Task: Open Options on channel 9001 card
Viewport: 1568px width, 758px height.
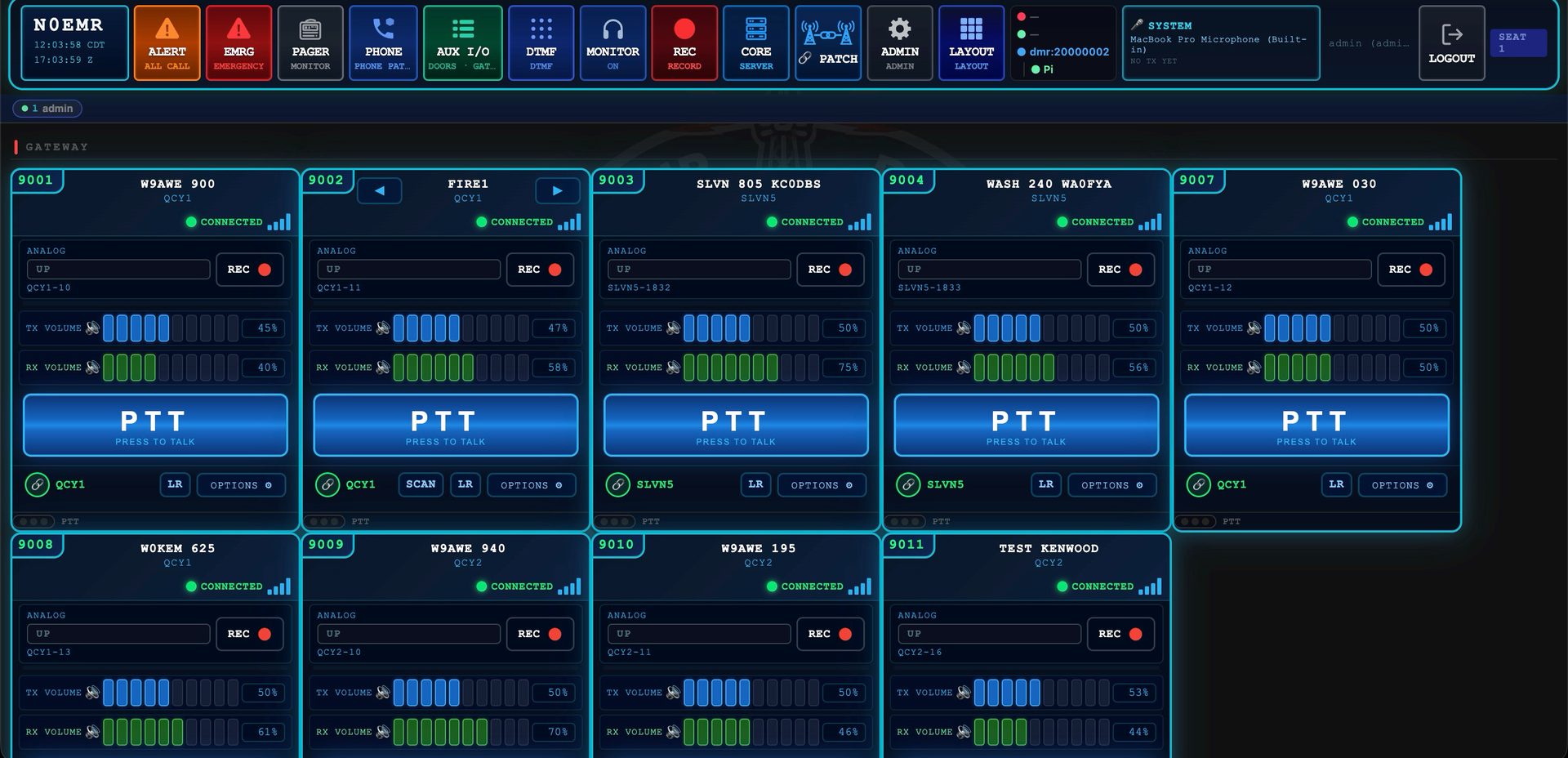Action: (241, 485)
